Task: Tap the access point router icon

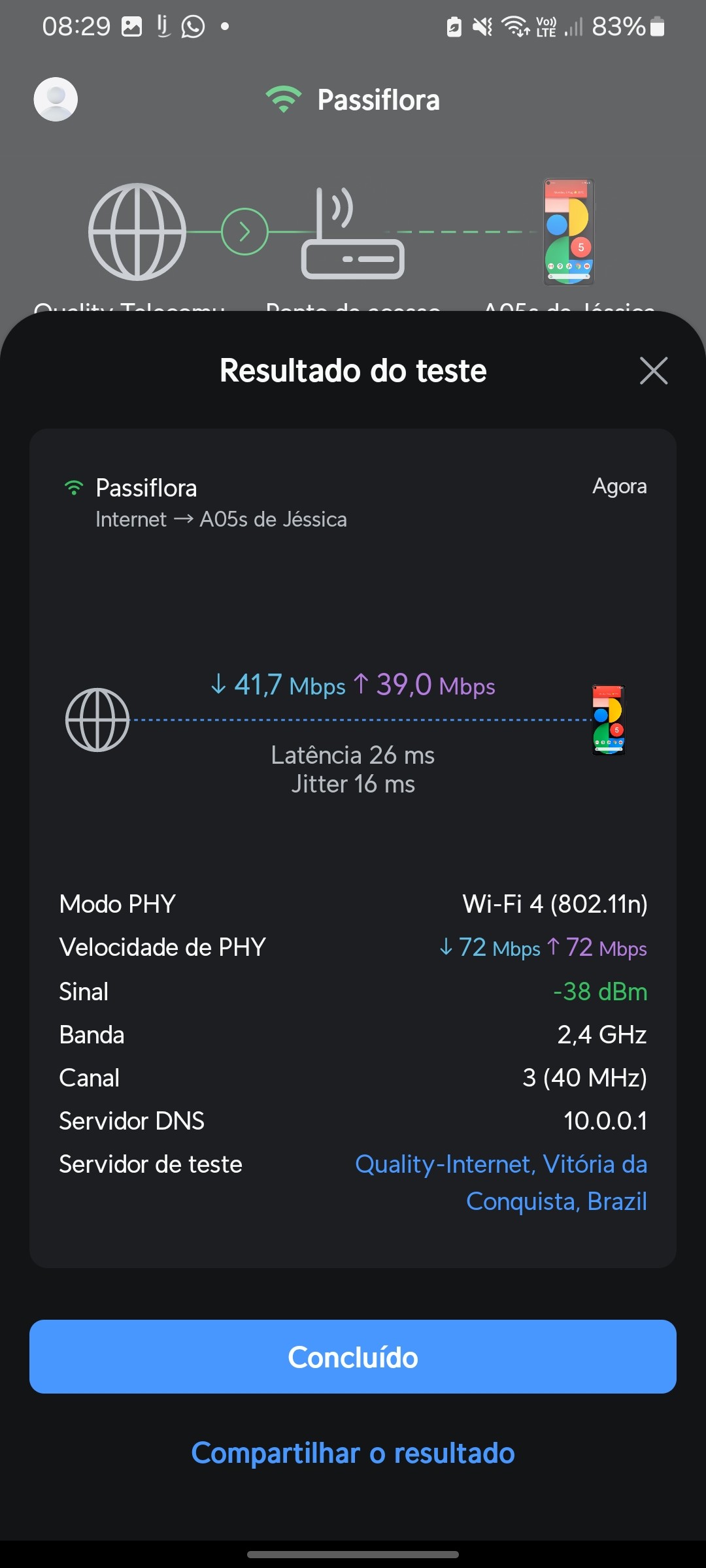Action: point(352,235)
